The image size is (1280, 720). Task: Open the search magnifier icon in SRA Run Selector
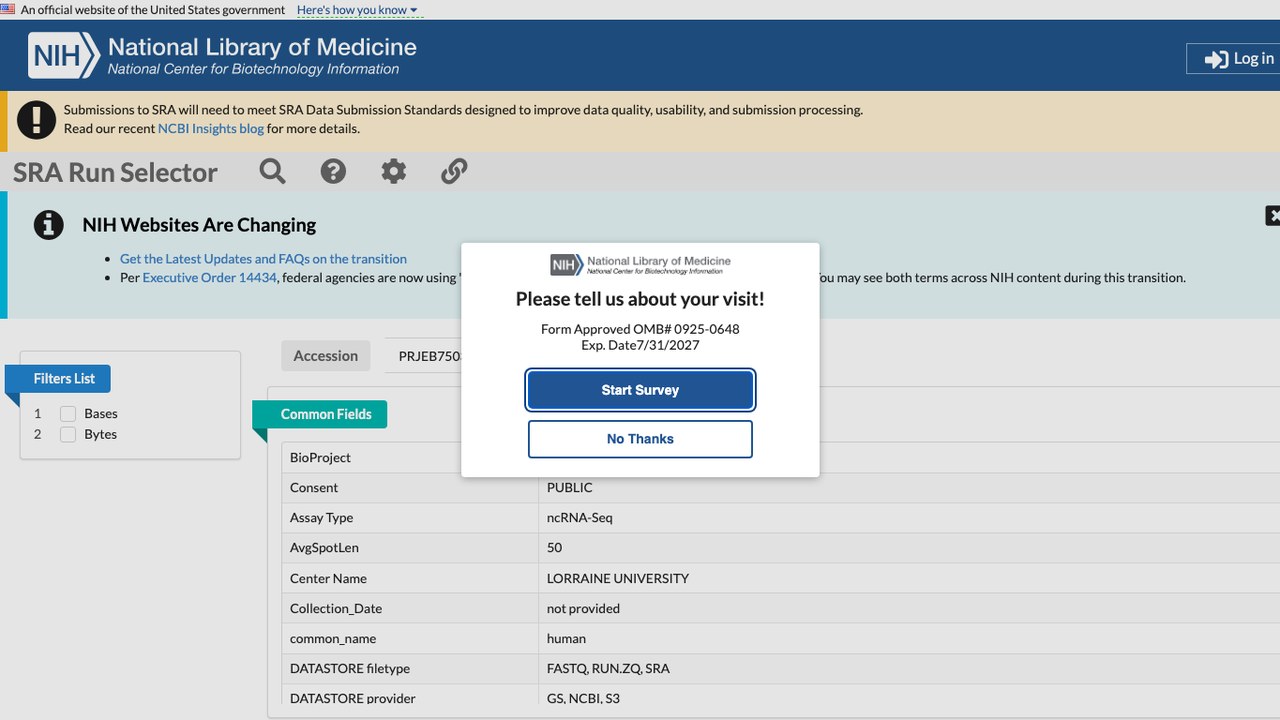pos(272,171)
